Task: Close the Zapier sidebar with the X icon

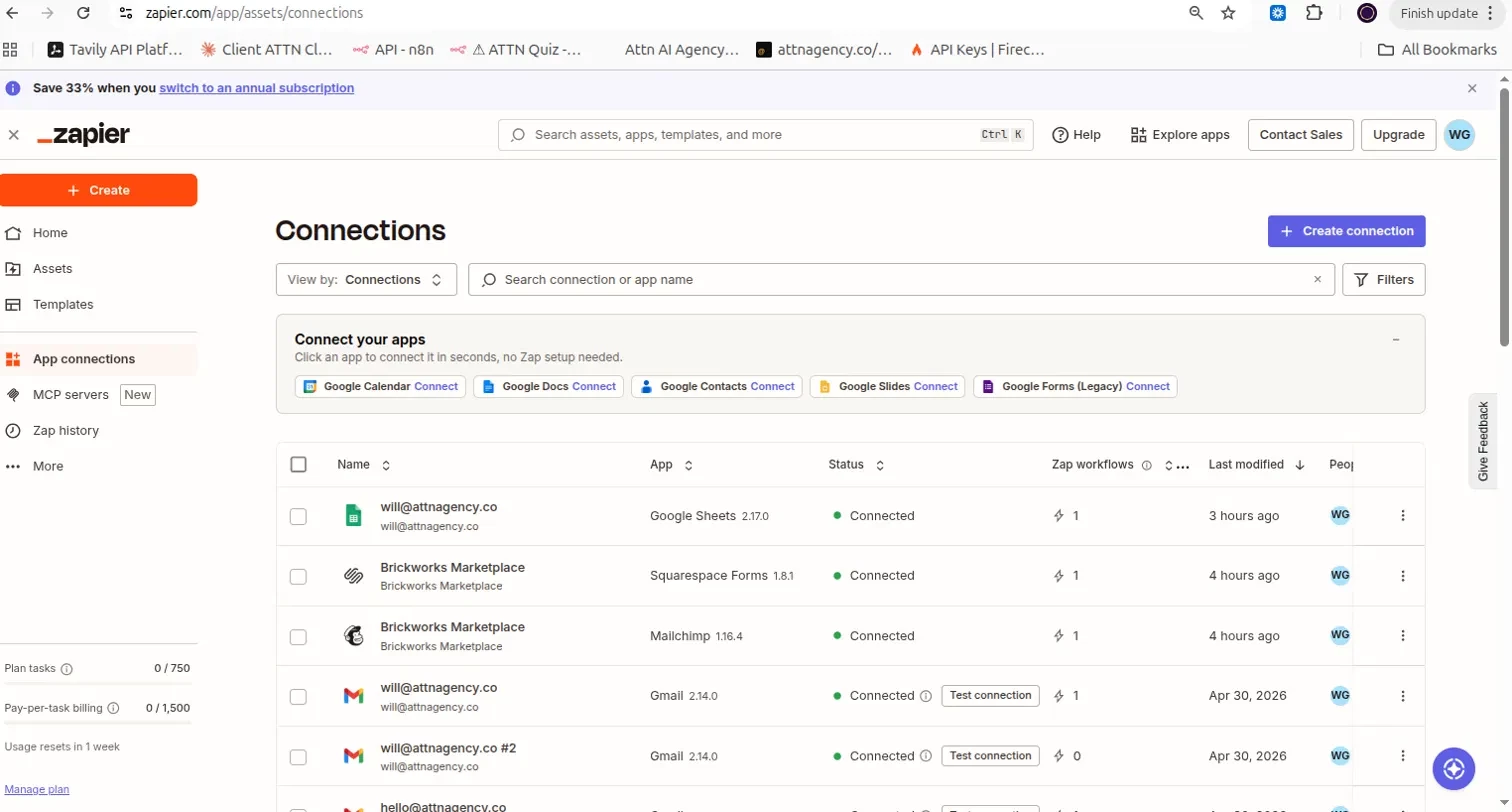Action: click(14, 135)
